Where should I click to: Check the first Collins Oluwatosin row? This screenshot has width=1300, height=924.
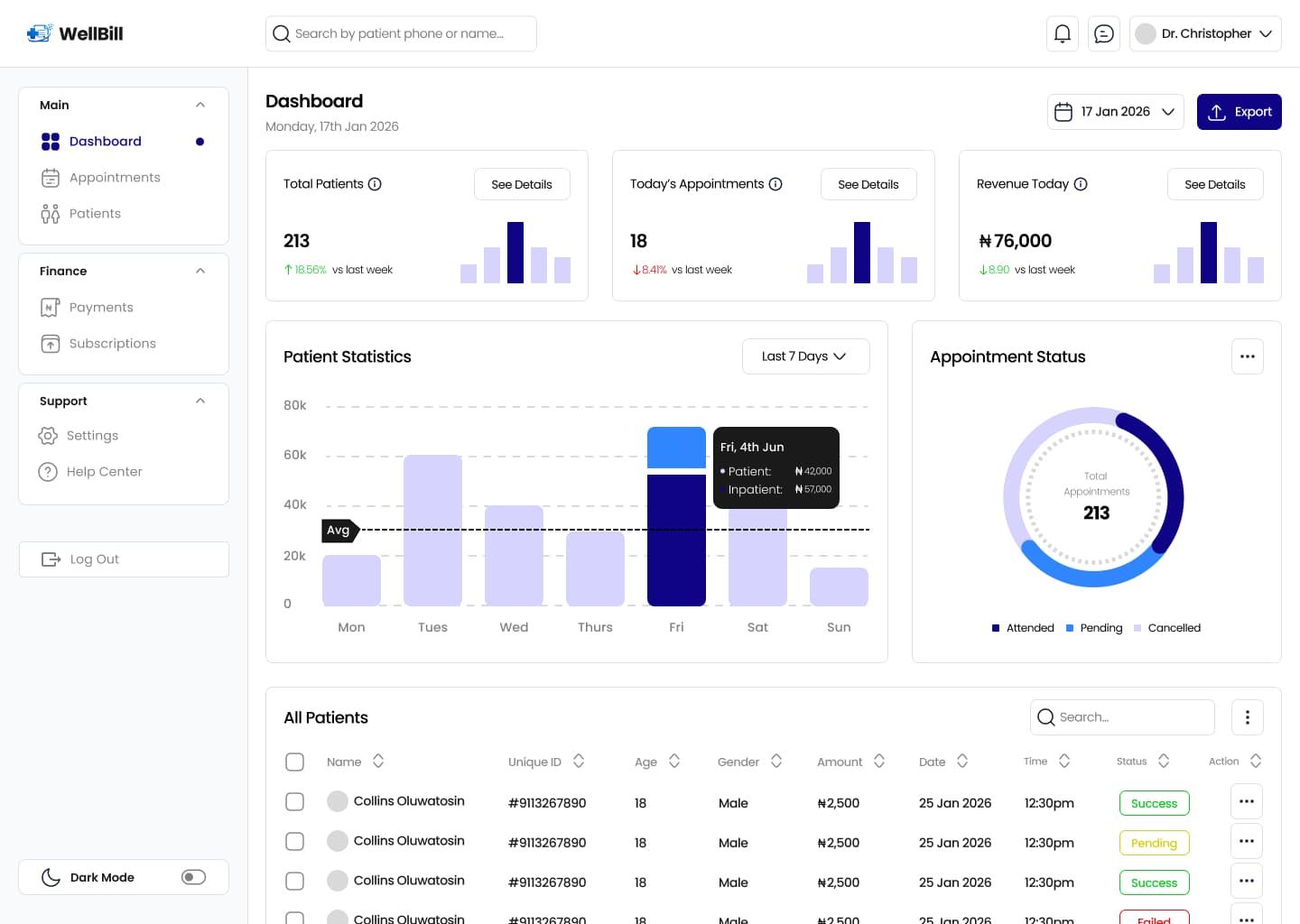tap(294, 801)
